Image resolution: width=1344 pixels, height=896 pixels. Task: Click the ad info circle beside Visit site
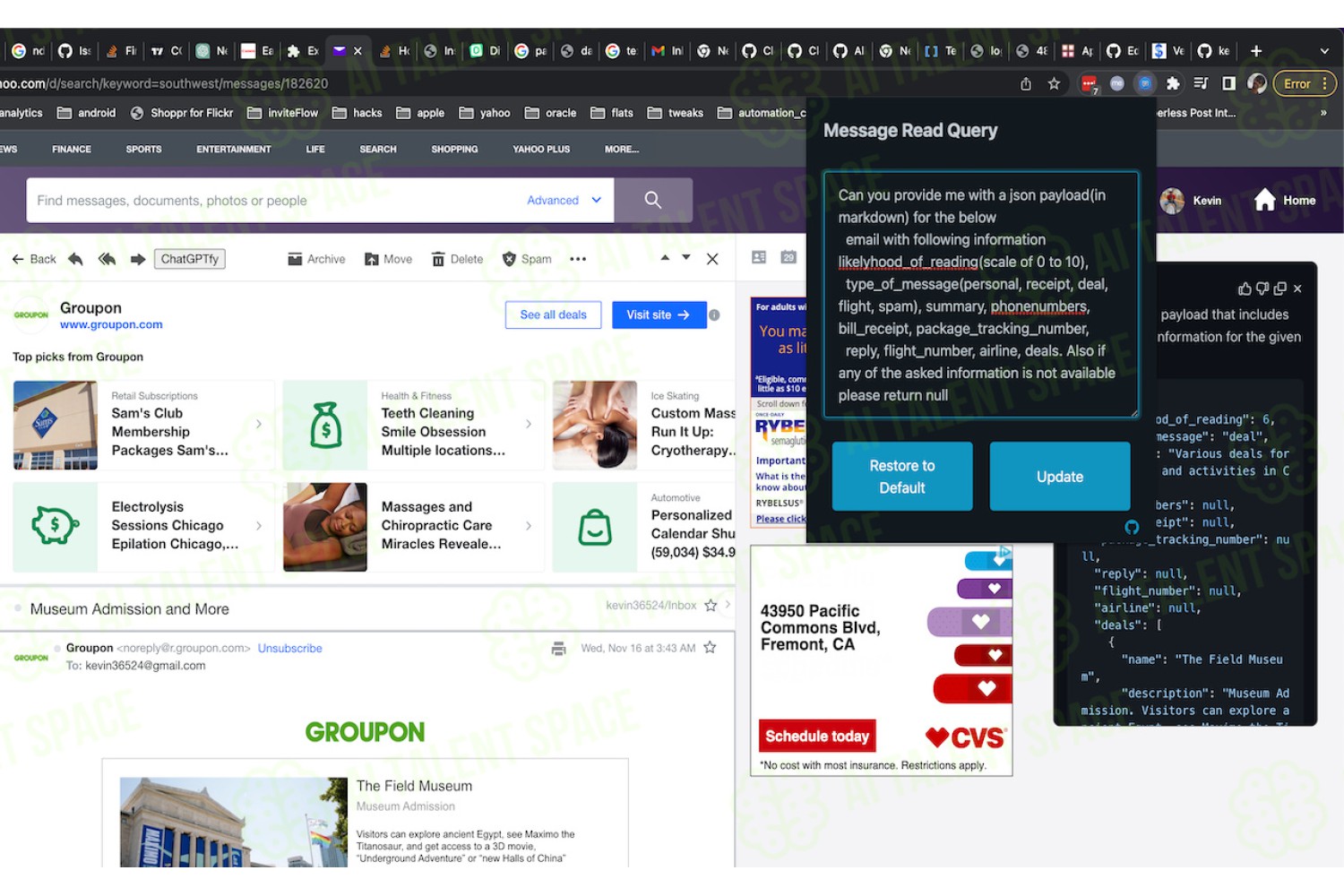(x=714, y=314)
